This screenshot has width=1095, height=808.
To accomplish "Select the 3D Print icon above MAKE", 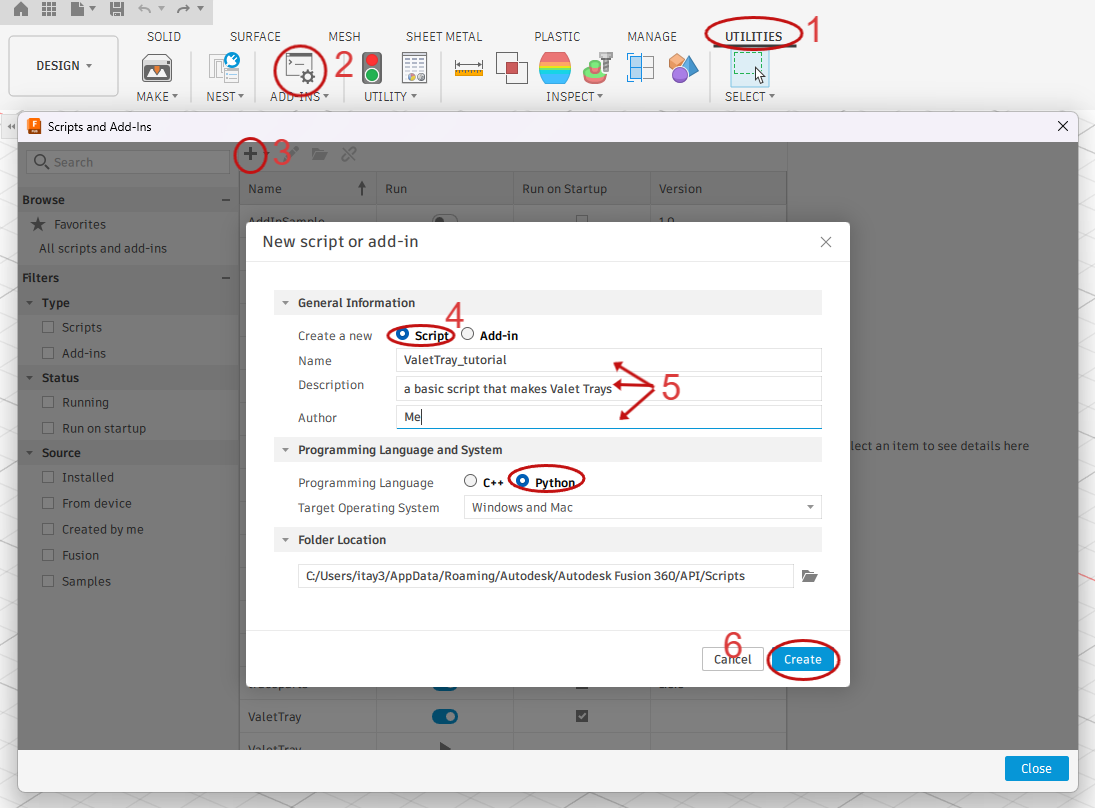I will click(x=156, y=68).
